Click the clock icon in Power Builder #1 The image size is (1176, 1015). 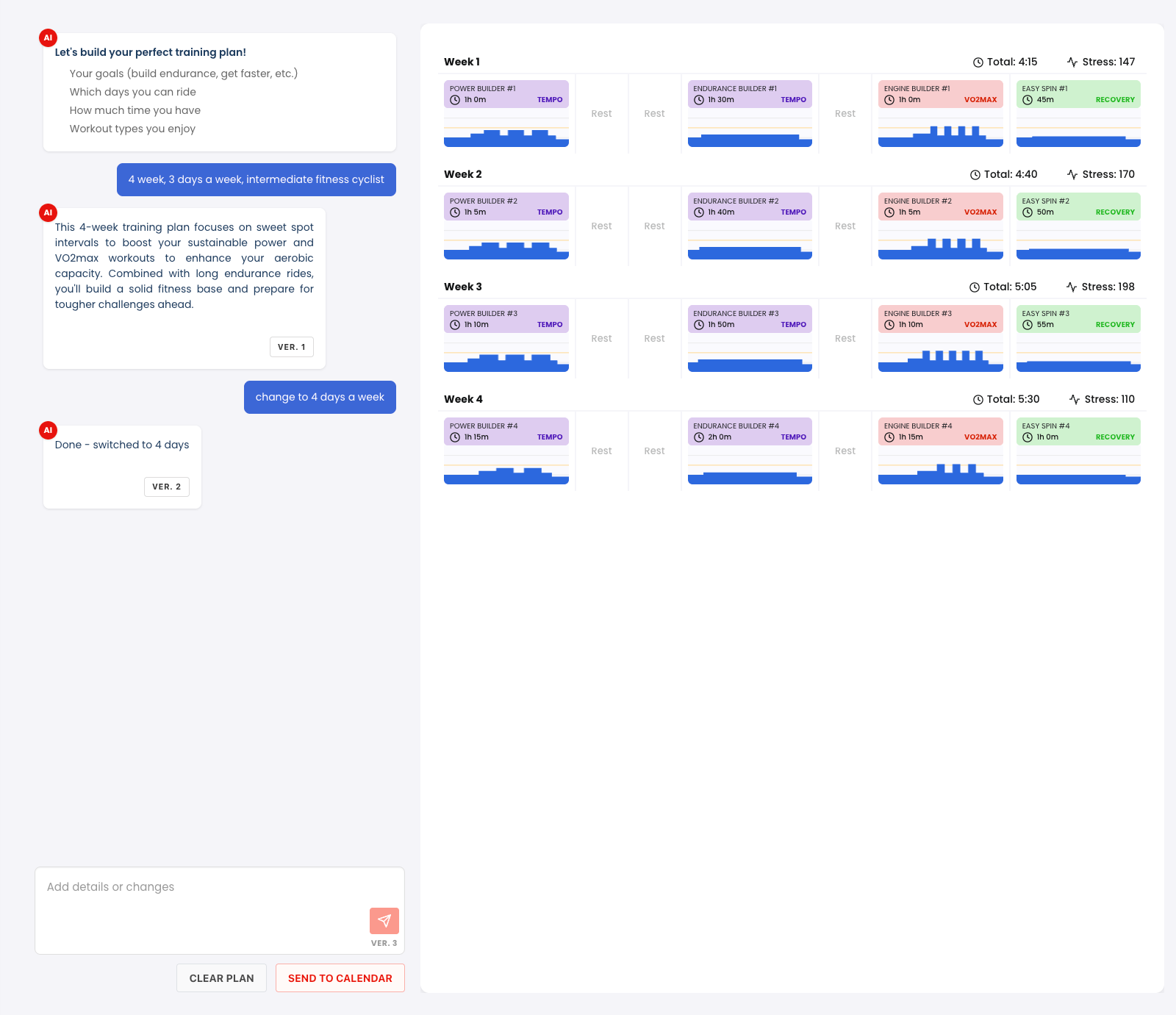455,100
